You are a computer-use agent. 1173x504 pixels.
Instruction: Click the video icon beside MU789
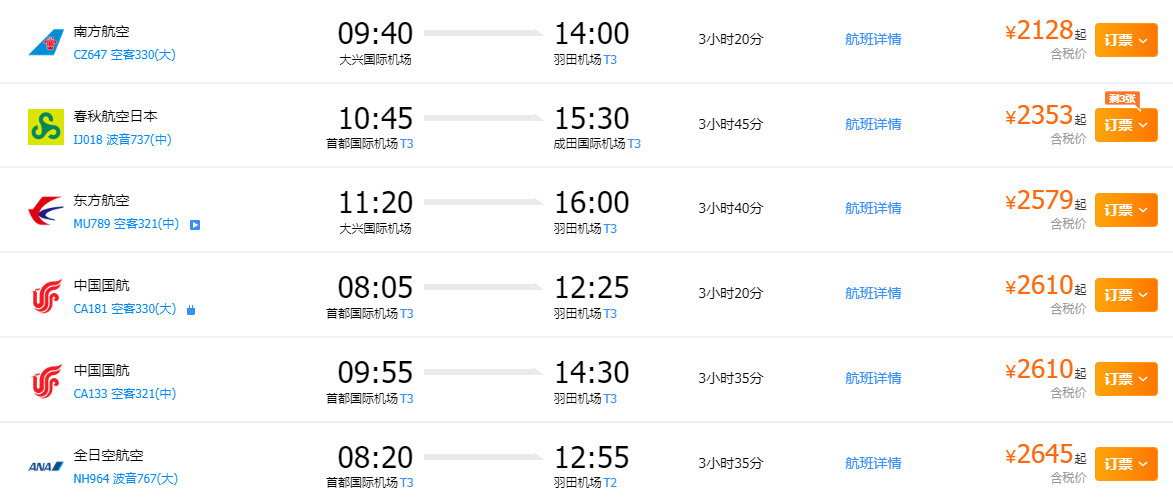click(195, 224)
